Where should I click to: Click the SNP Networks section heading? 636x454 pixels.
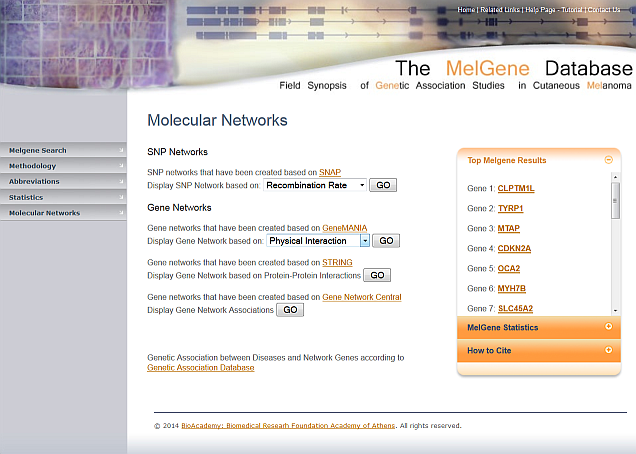pyautogui.click(x=177, y=152)
